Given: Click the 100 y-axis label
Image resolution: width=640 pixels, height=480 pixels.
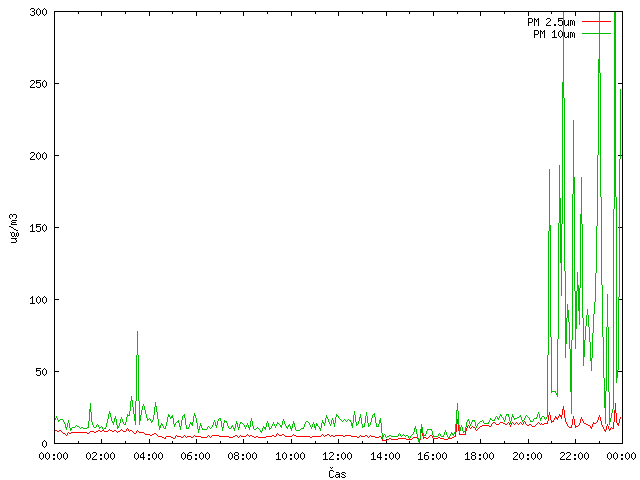Looking at the screenshot, I should [39, 300].
